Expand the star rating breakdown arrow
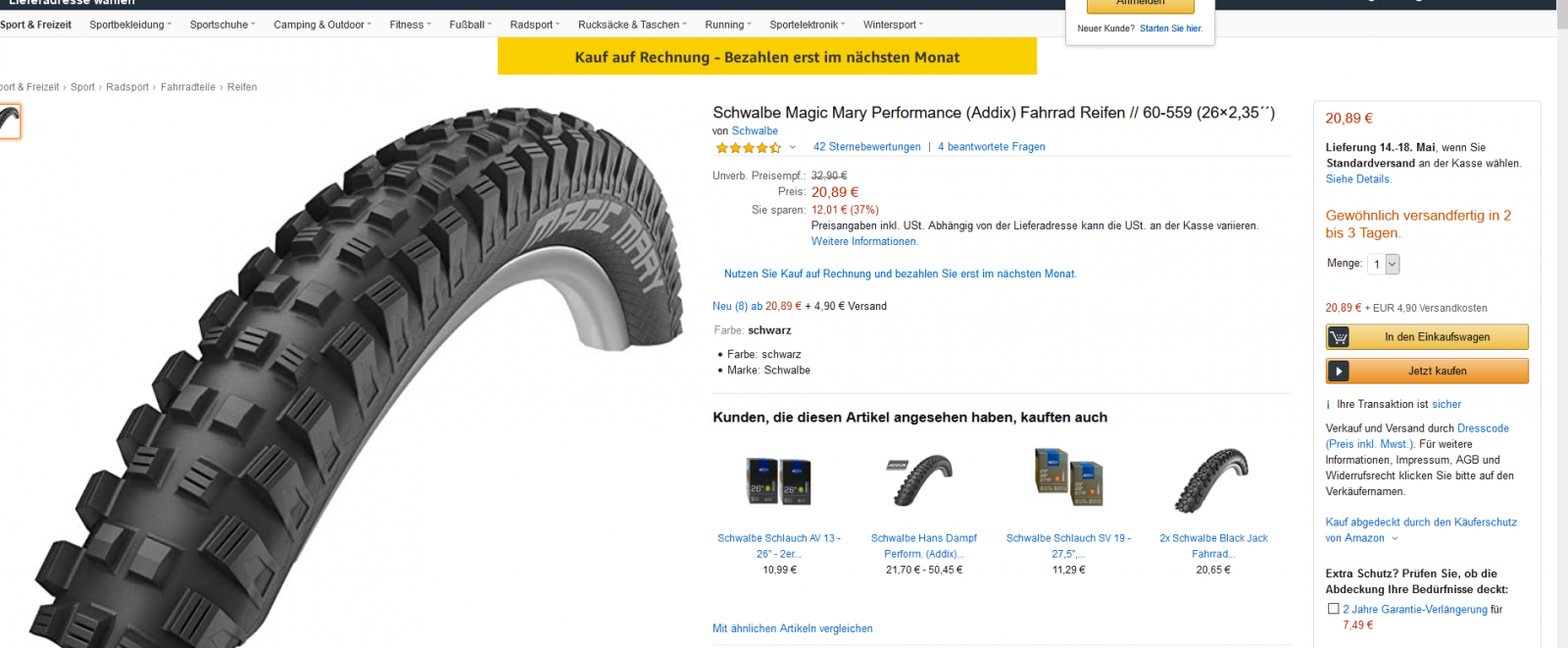 tap(793, 147)
